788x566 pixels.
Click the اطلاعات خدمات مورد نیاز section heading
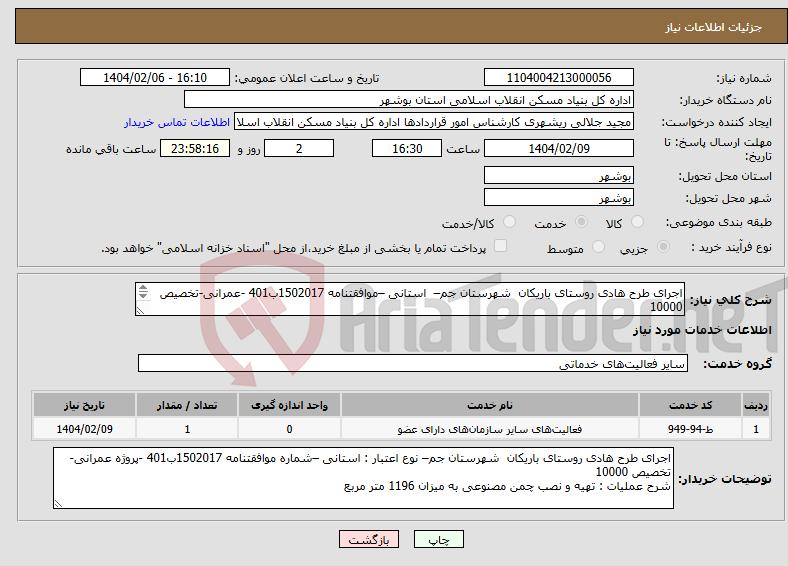click(702, 330)
